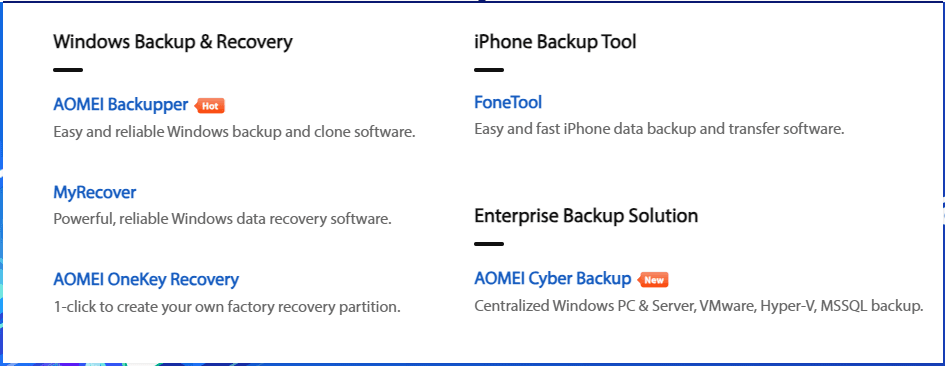The image size is (945, 366).
Task: Go to the FoneTool product page
Action: tap(508, 103)
